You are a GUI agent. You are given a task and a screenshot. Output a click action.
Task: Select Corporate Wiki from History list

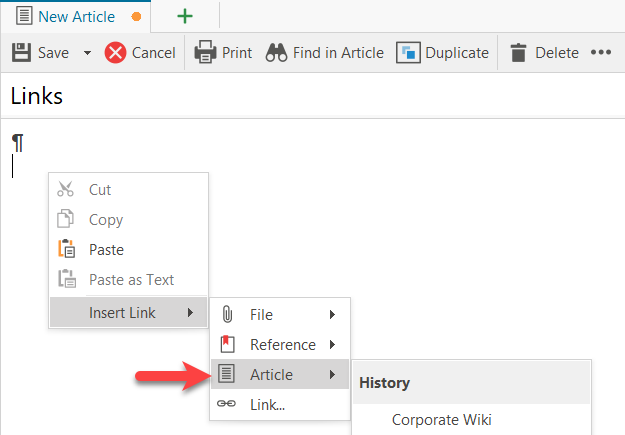click(x=441, y=420)
